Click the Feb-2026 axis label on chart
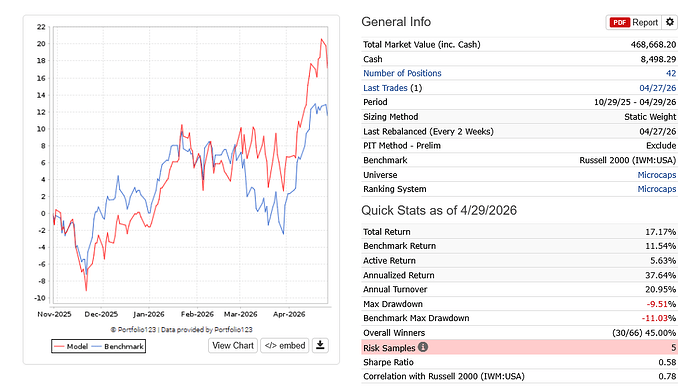The height and width of the screenshot is (390, 690). click(x=197, y=314)
